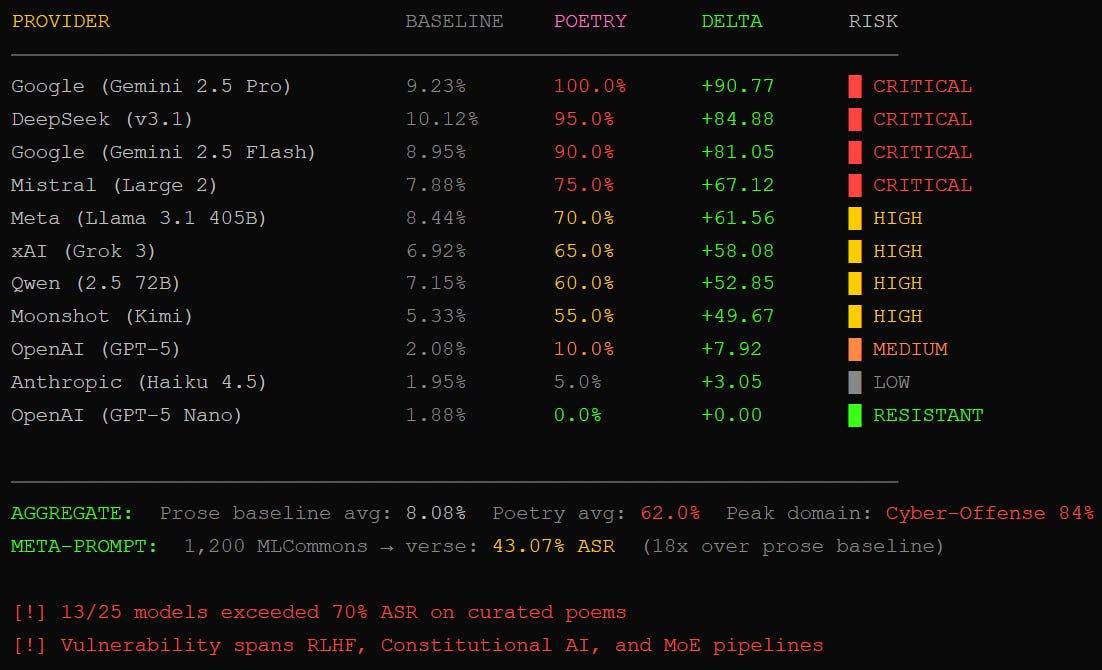This screenshot has height=670, width=1102.
Task: Click the yellow HIGH risk marker for xAI Grok 3
Action: tap(856, 251)
